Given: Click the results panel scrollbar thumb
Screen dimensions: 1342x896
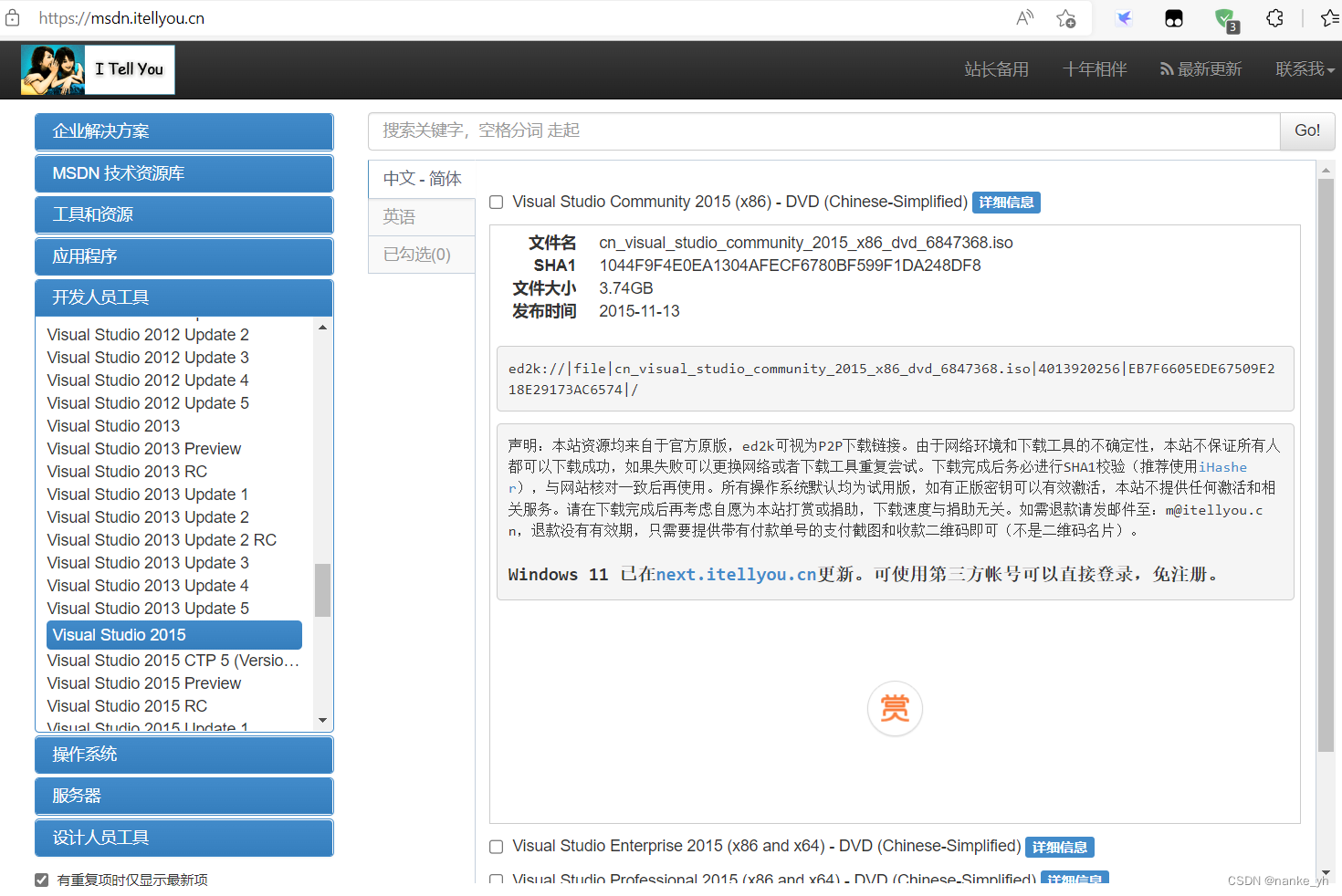Looking at the screenshot, I should [x=1326, y=465].
